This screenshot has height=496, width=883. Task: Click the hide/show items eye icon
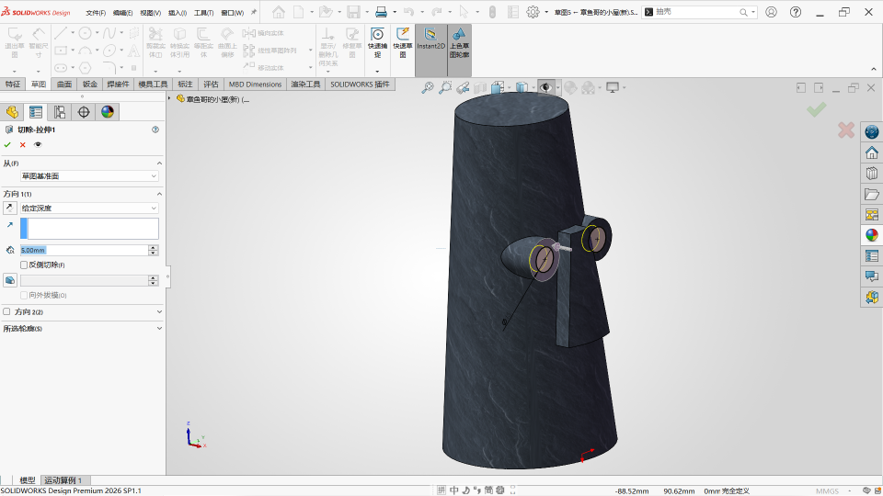click(545, 88)
